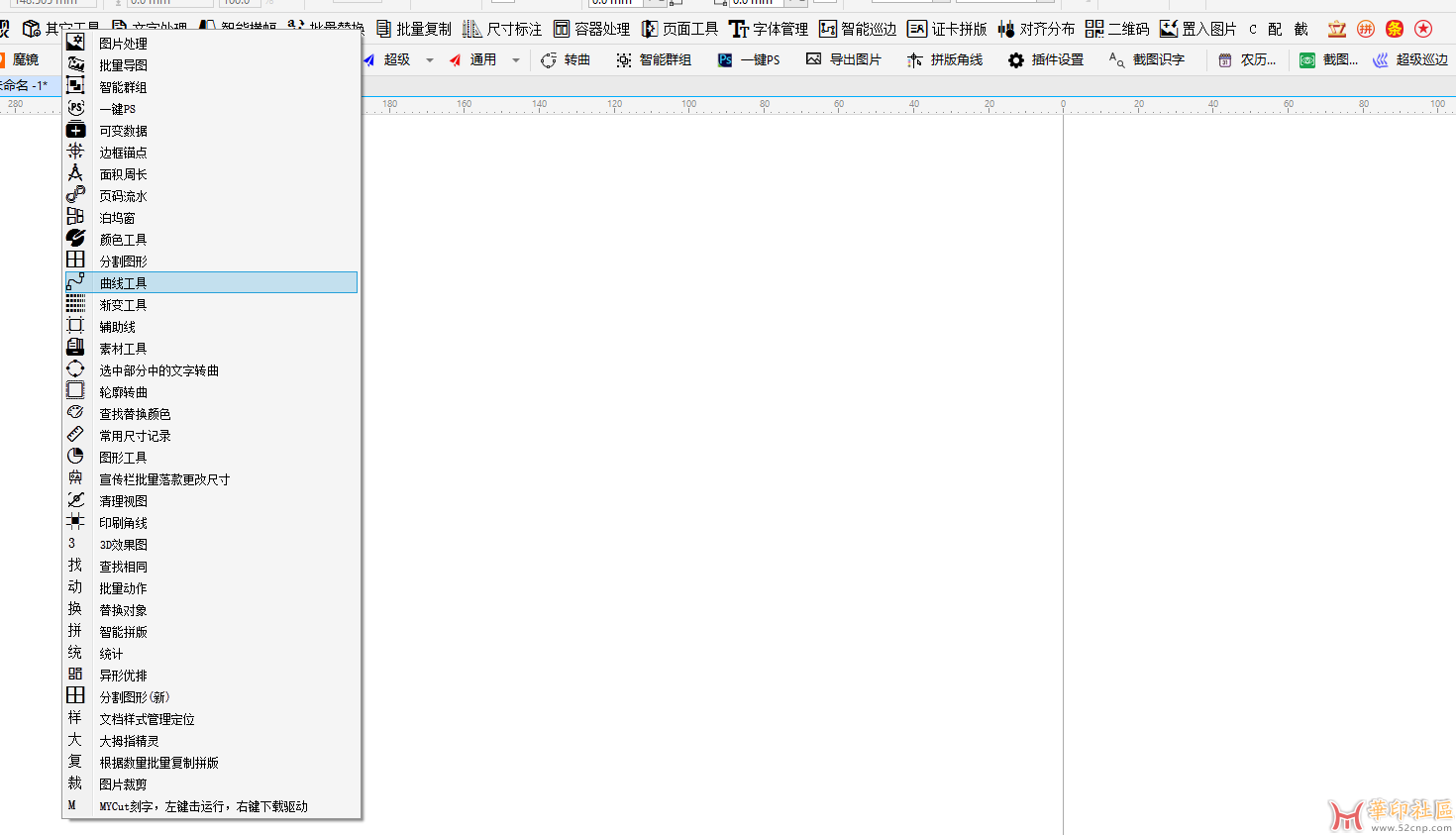
Task: Switch to the 未命名 -1 document tab
Action: pos(26,85)
